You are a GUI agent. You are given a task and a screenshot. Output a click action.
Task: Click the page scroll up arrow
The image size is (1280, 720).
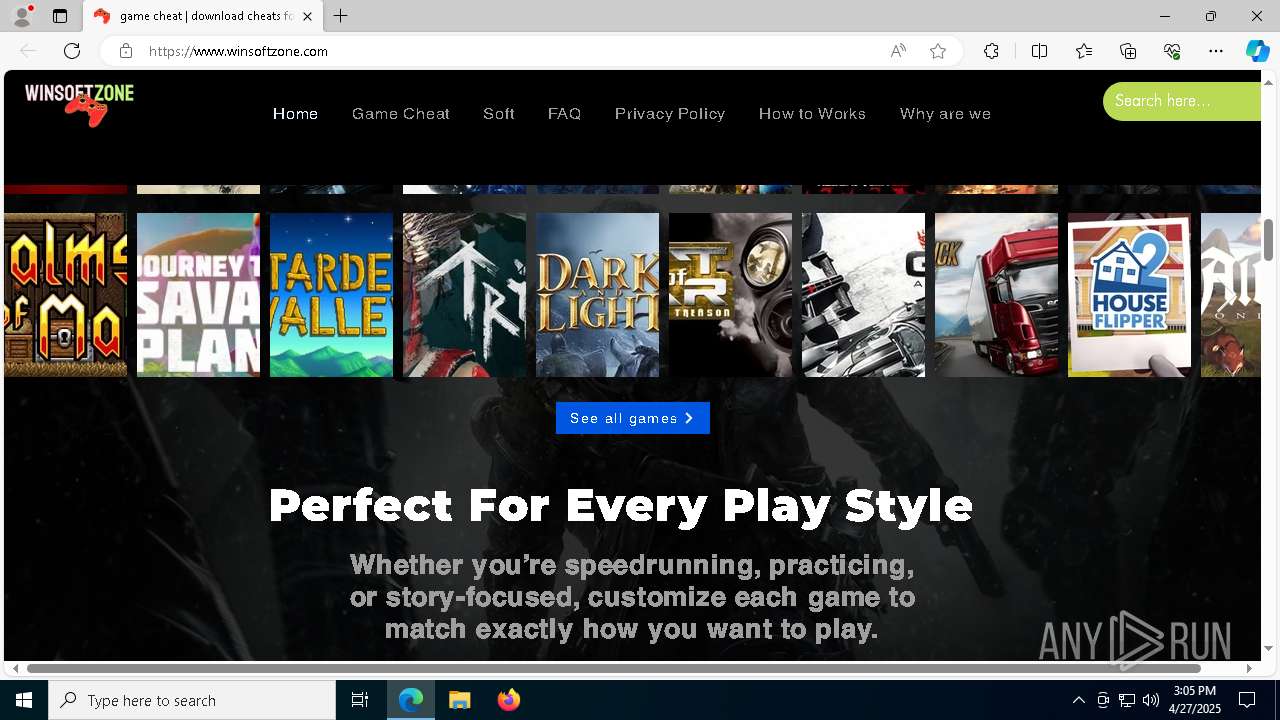tap(1269, 81)
